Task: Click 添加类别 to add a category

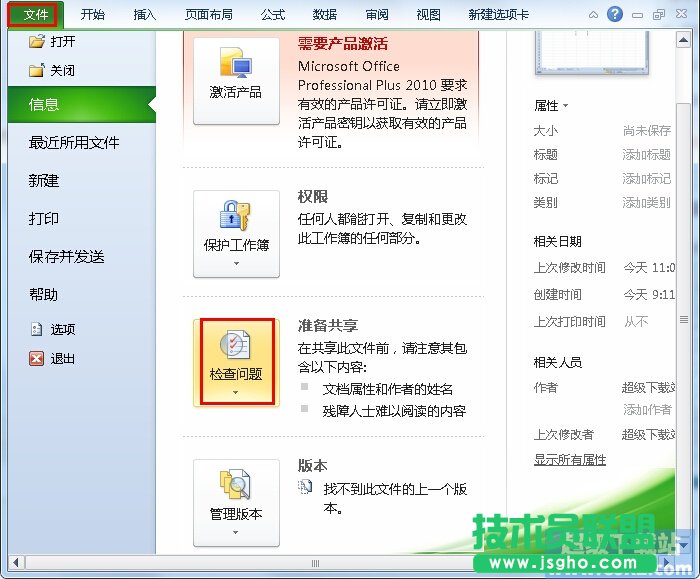Action: tap(646, 203)
